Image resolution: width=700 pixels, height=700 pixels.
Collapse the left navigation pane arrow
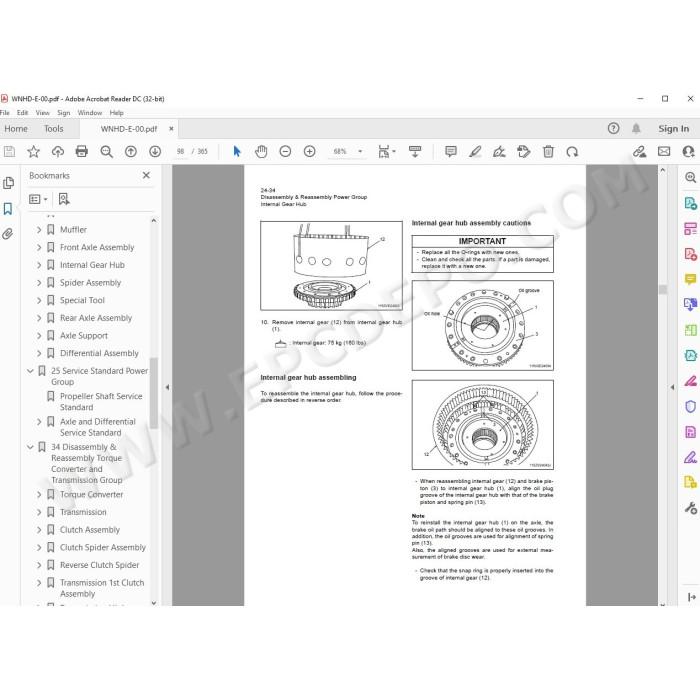167,387
